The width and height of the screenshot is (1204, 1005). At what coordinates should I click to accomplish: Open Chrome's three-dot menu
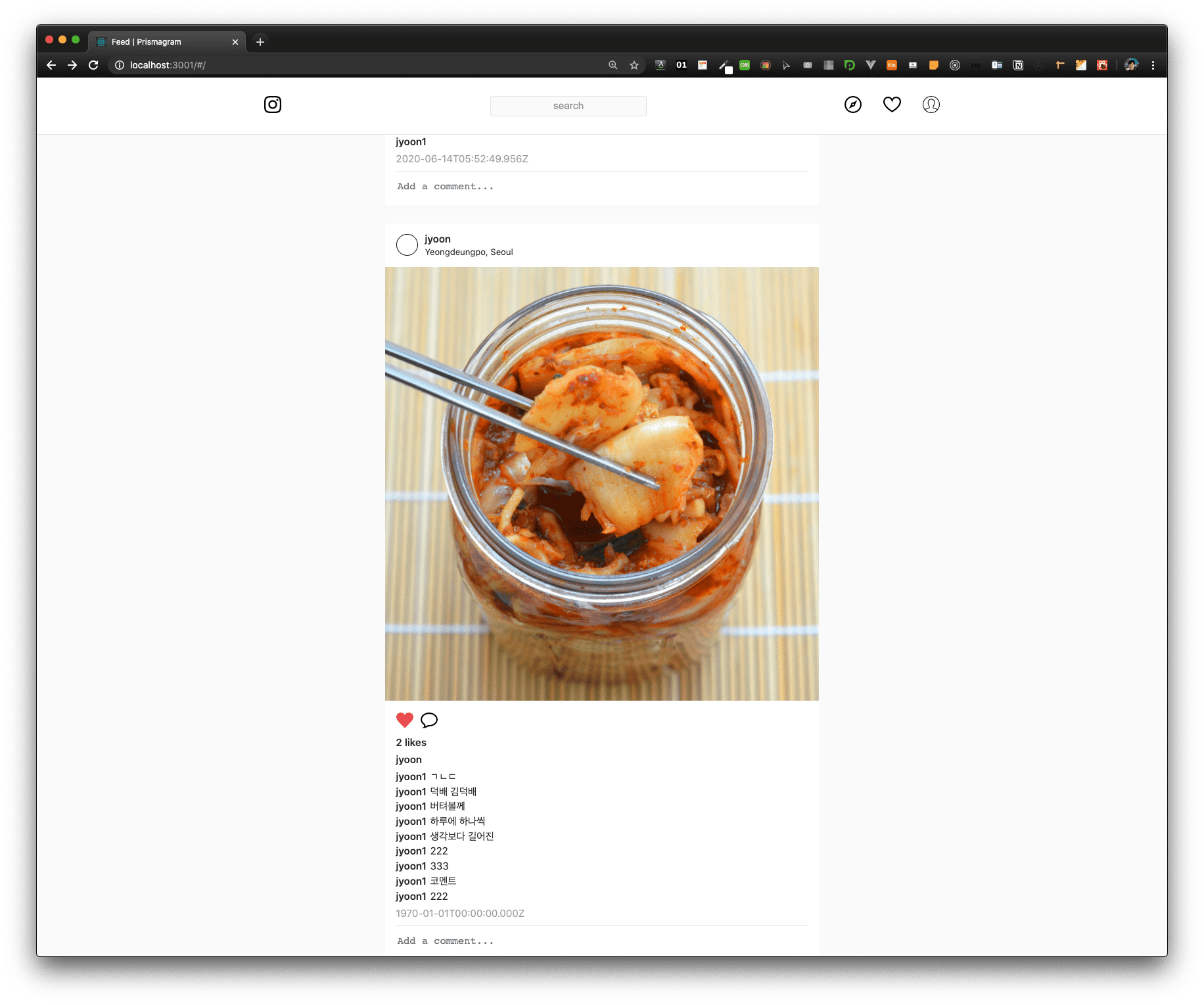pos(1153,65)
